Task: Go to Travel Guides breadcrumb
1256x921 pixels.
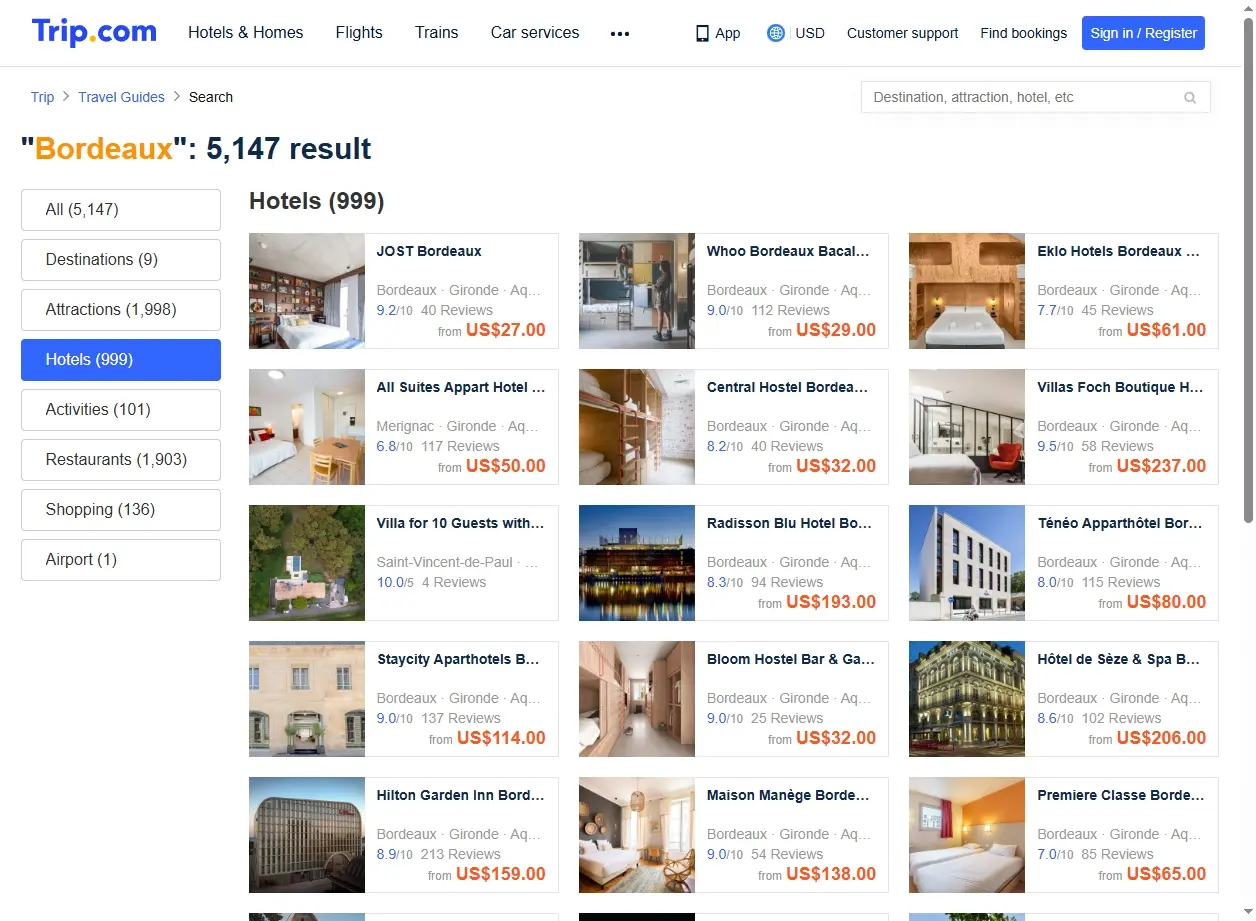Action: tap(121, 97)
